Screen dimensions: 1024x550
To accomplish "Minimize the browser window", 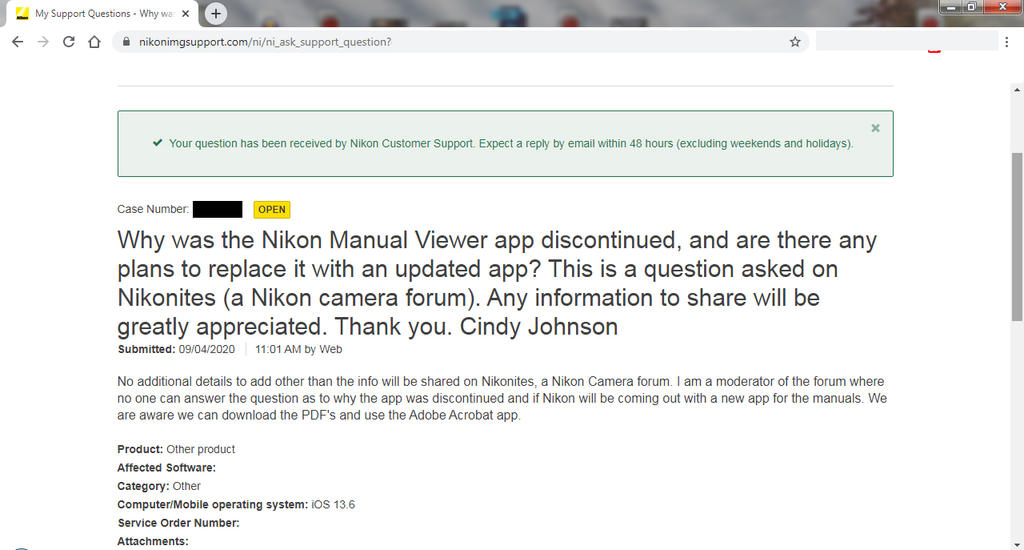I will pos(949,7).
